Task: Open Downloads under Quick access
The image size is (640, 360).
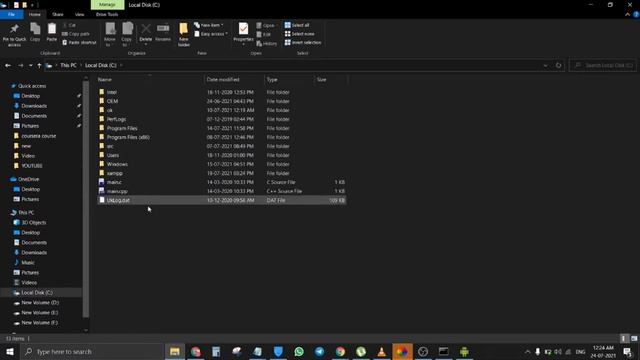Action: pyautogui.click(x=34, y=106)
